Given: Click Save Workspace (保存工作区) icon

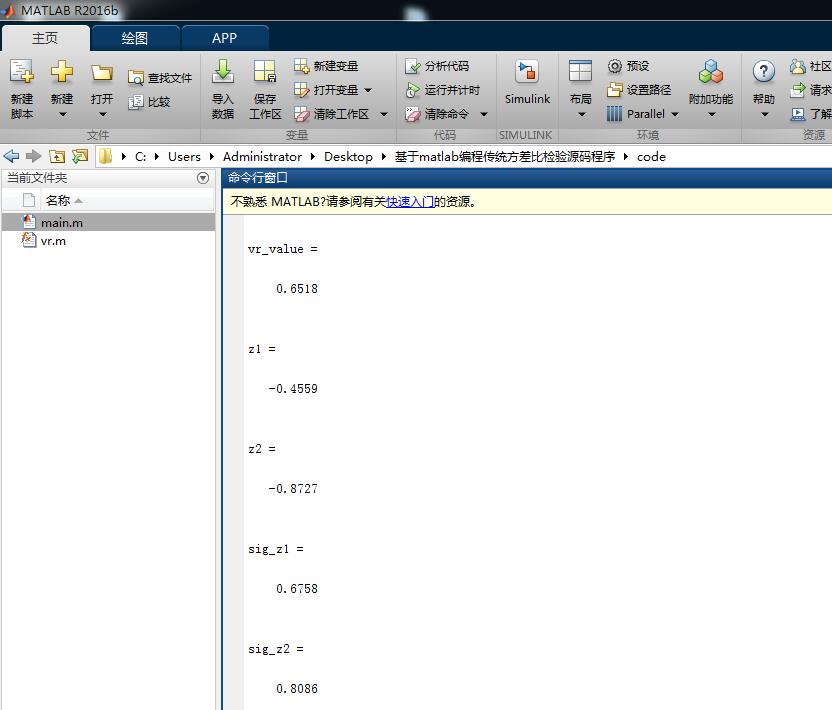Looking at the screenshot, I should (265, 72).
